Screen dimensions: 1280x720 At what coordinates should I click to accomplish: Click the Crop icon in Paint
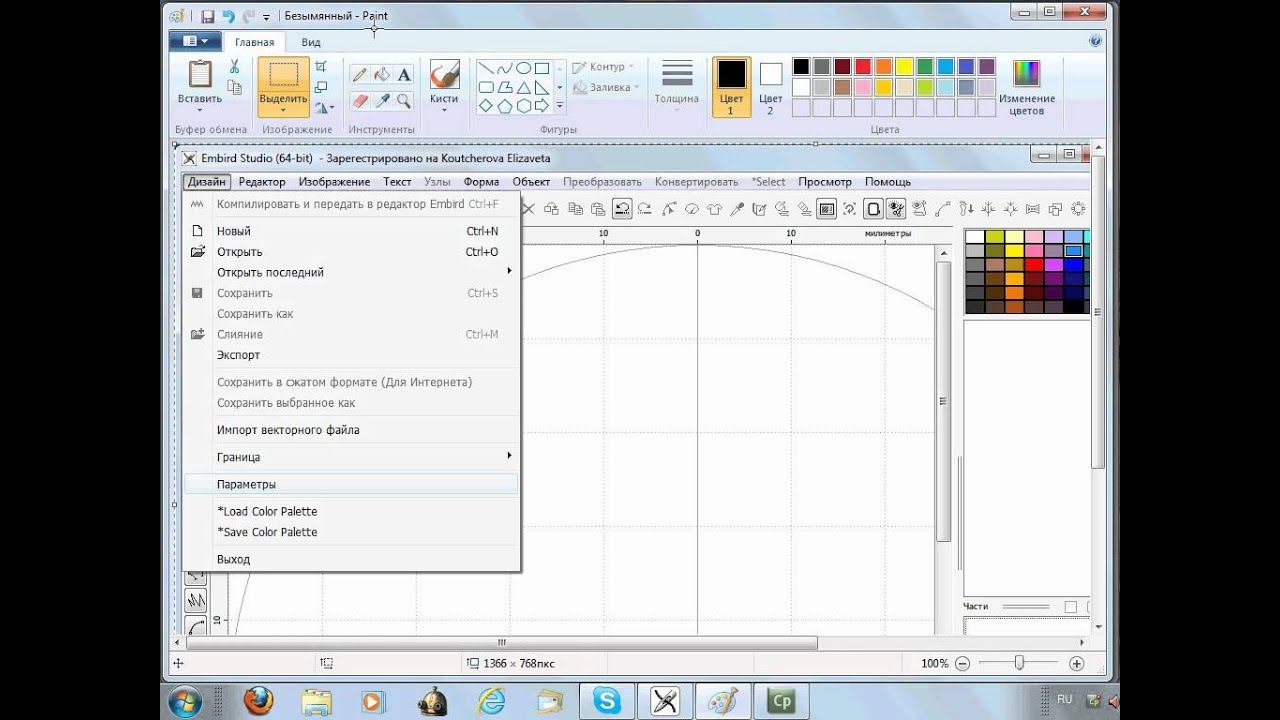(x=321, y=66)
